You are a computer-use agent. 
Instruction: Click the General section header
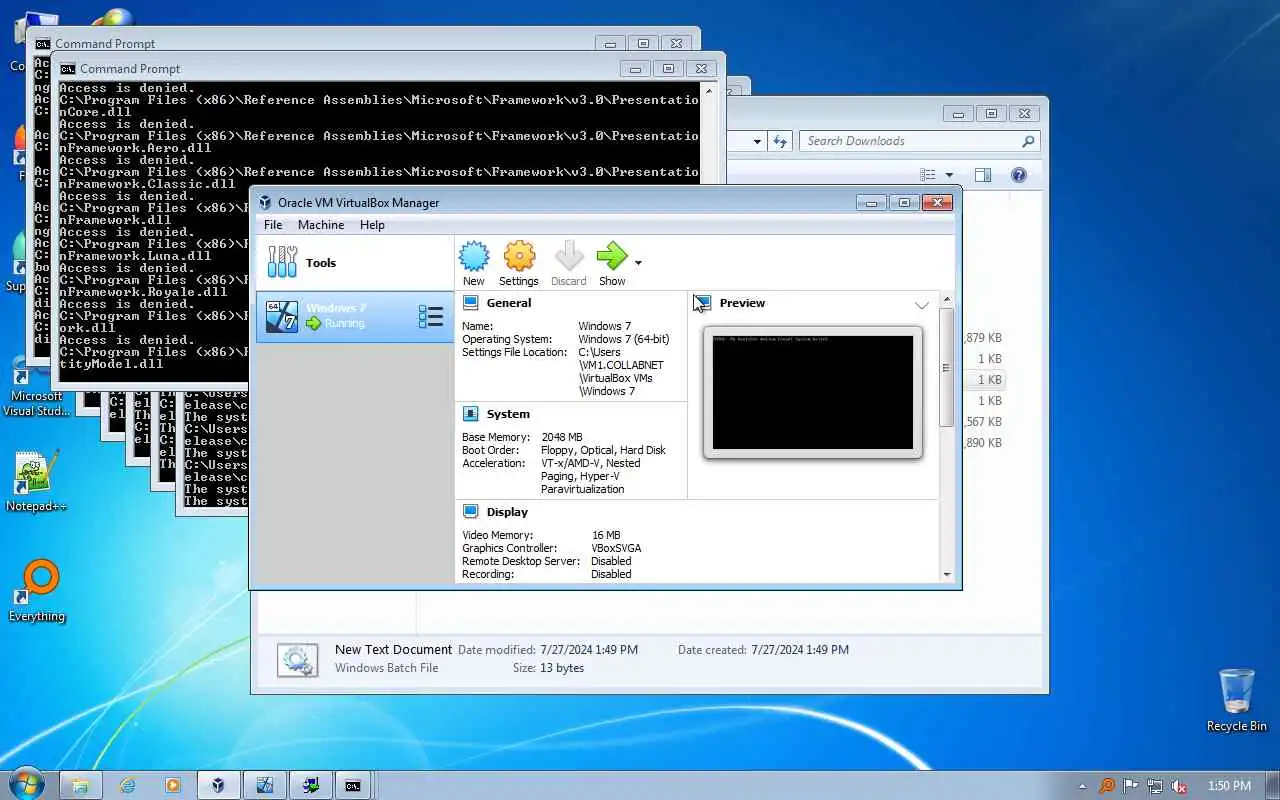tap(509, 303)
